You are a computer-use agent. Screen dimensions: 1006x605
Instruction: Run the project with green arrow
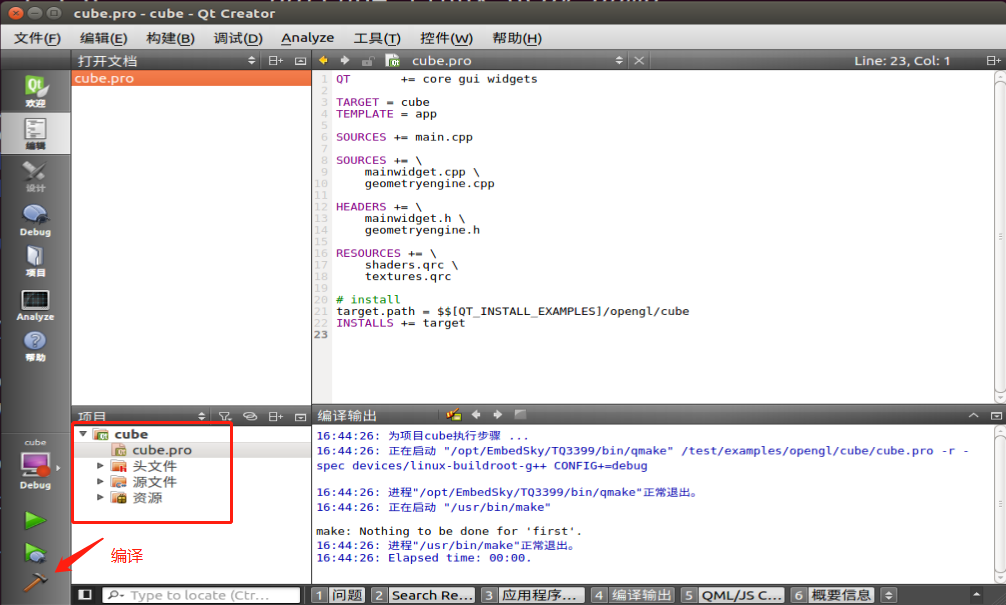35,520
